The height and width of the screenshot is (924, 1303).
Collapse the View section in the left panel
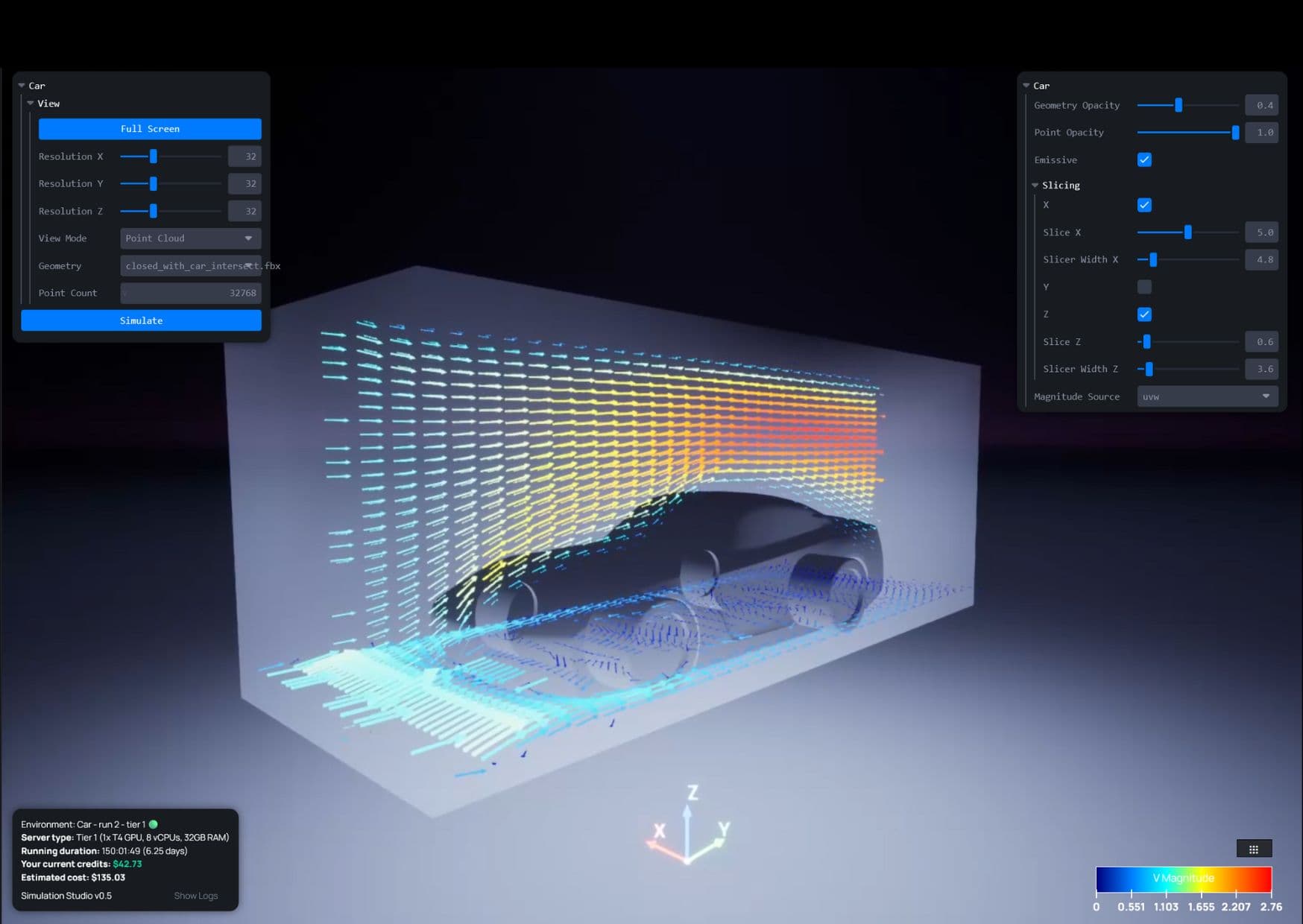point(31,104)
